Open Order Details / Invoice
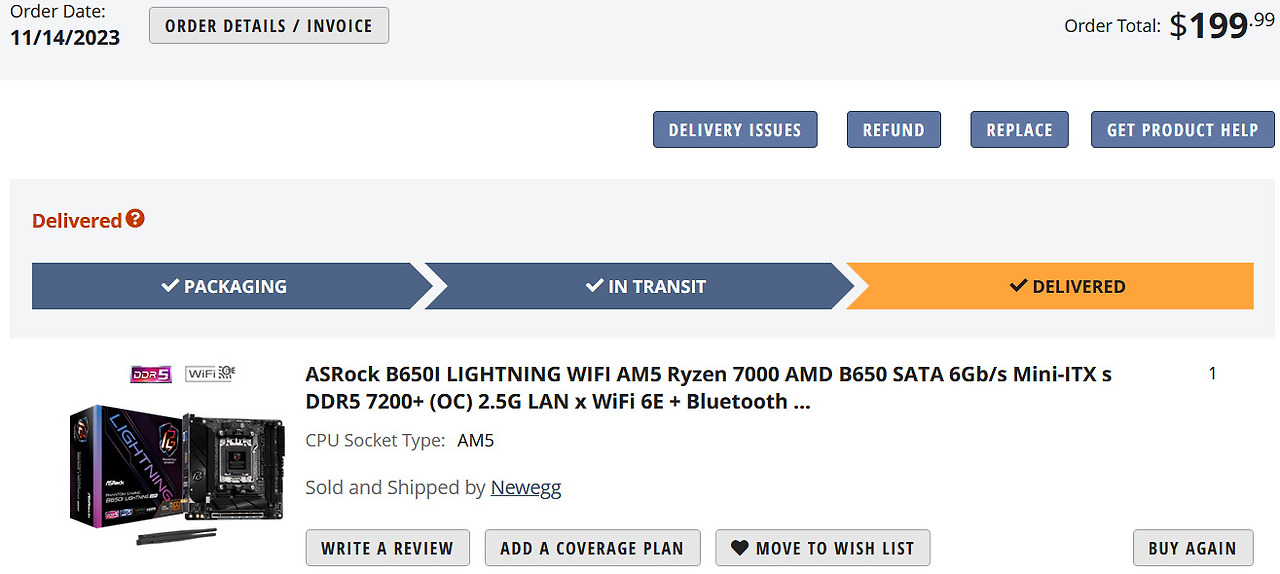Viewport: 1280px width, 574px height. click(269, 26)
